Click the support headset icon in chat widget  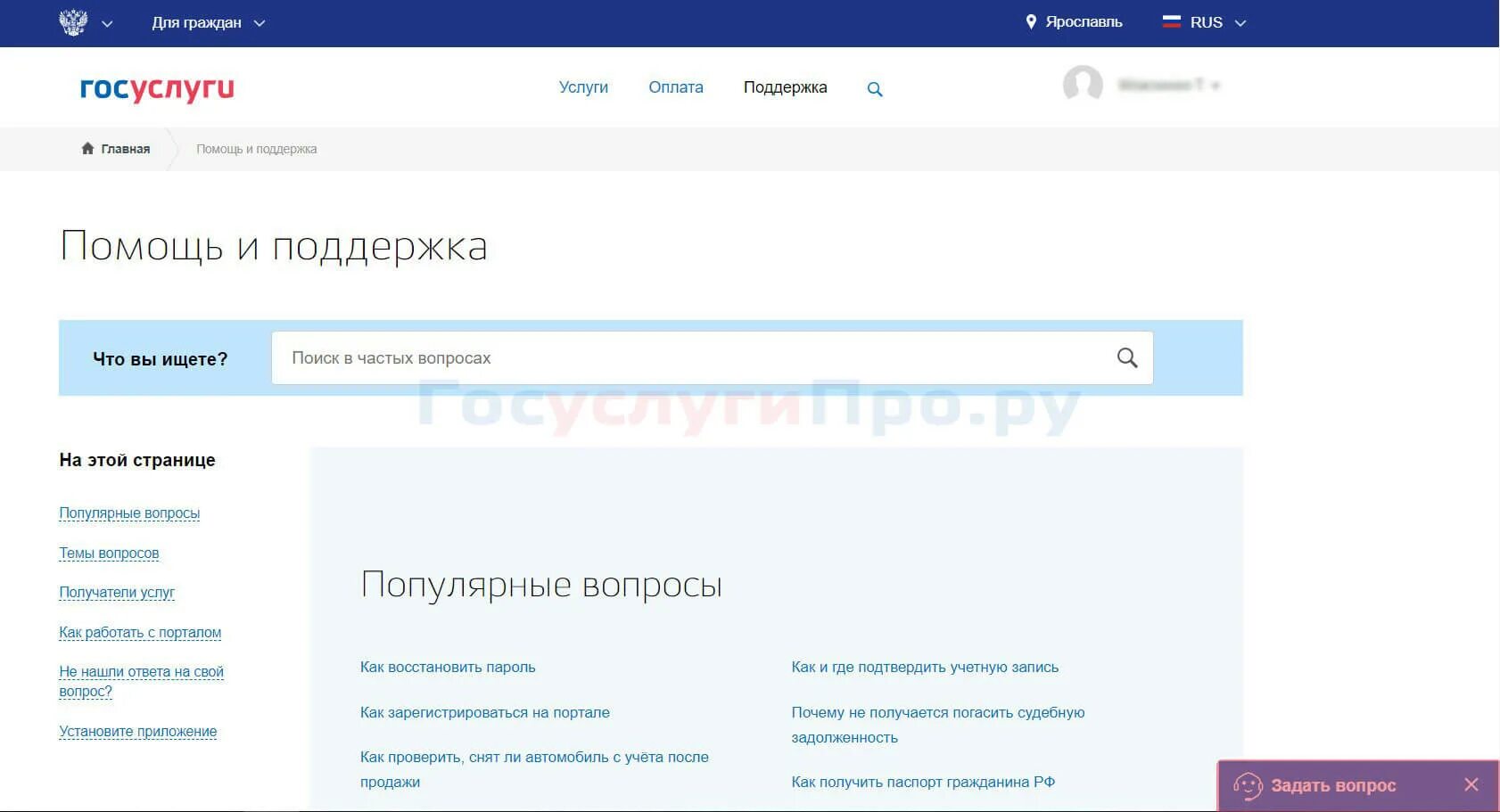coord(1248,786)
